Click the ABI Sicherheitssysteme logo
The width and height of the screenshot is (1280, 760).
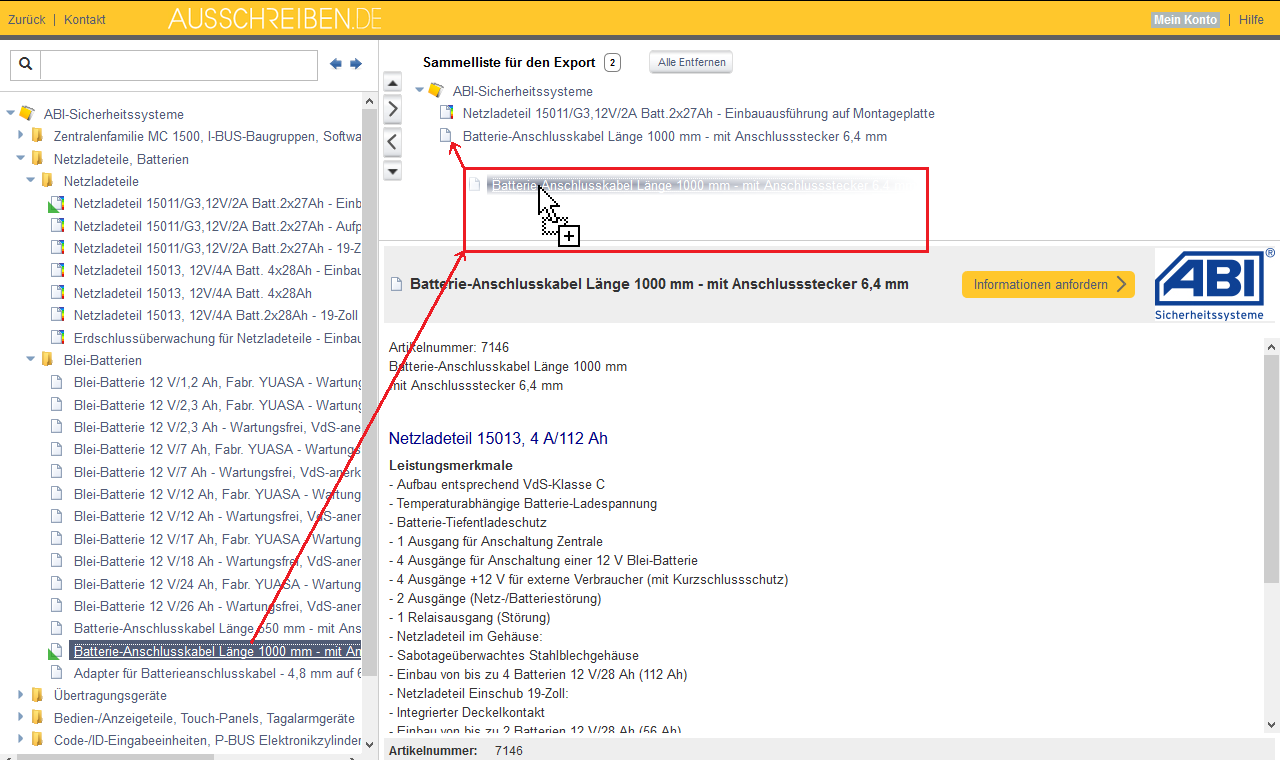[1214, 285]
